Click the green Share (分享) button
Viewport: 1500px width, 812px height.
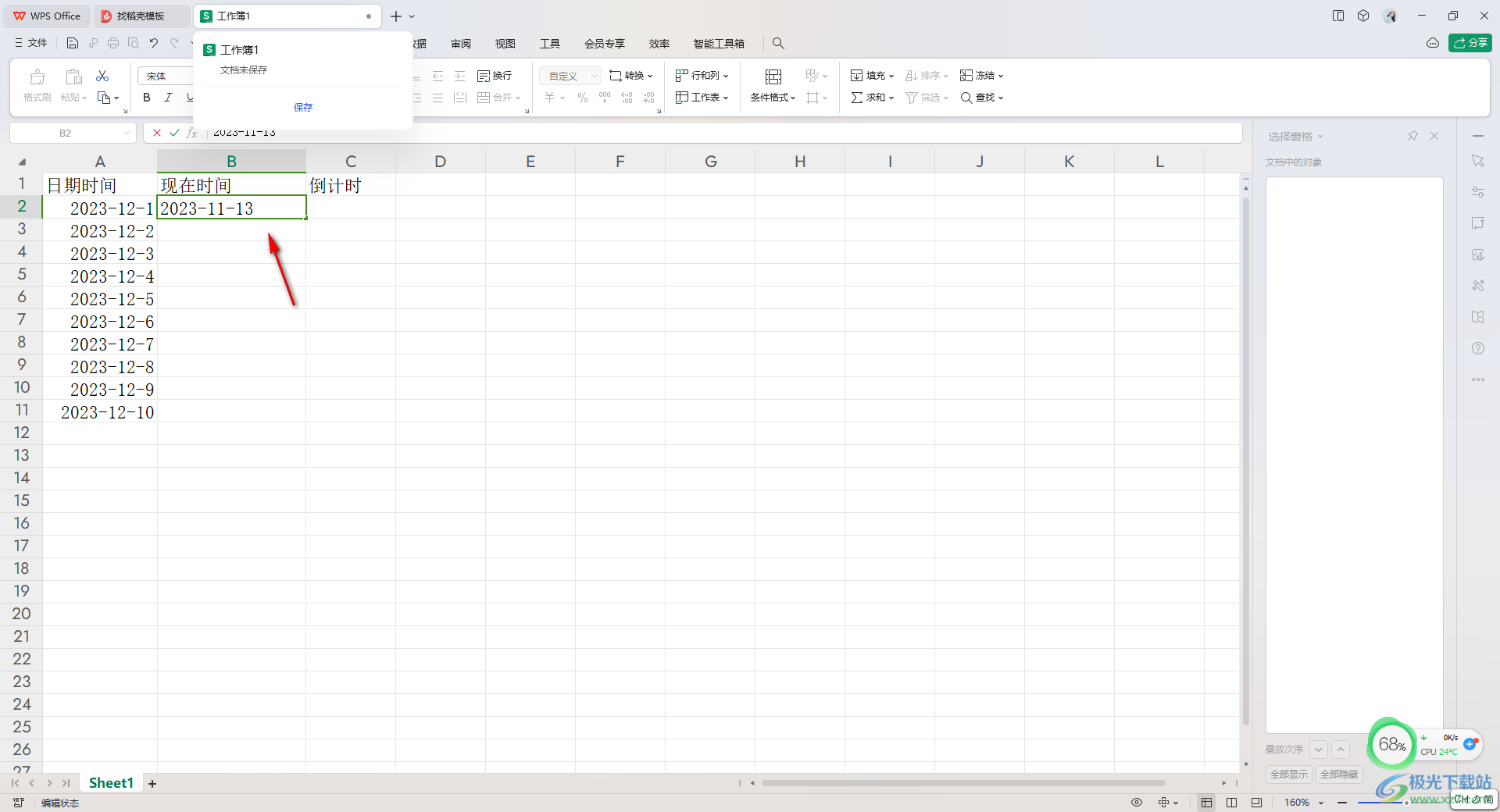[x=1470, y=43]
